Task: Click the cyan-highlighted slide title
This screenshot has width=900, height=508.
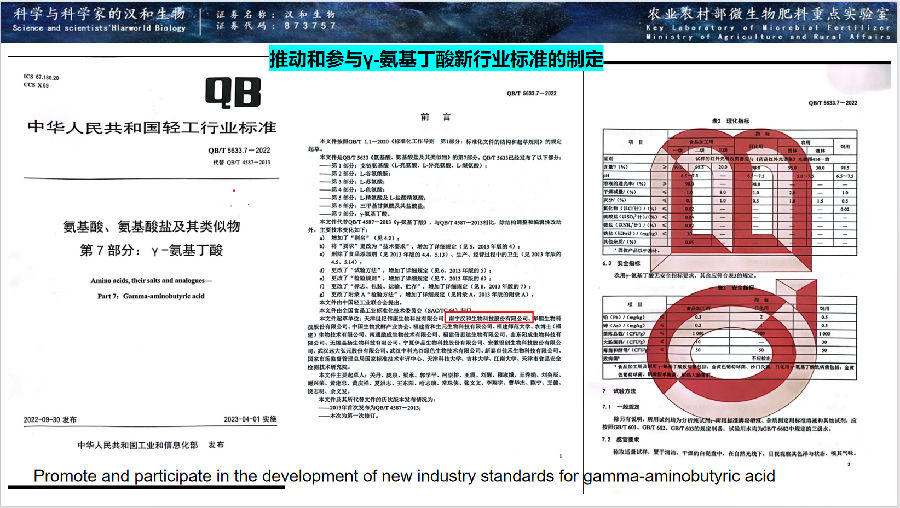Action: (x=437, y=61)
